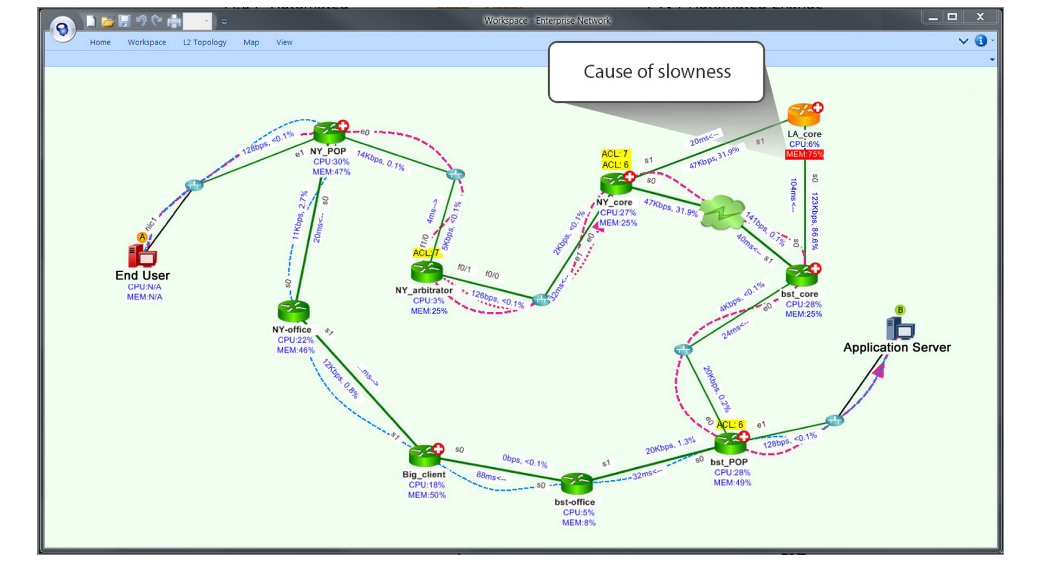The image size is (1040, 562).
Task: Print the network map
Action: (x=174, y=21)
